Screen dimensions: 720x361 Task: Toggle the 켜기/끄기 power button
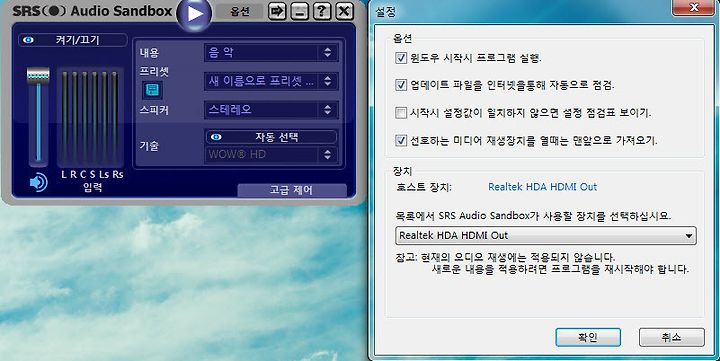73,40
